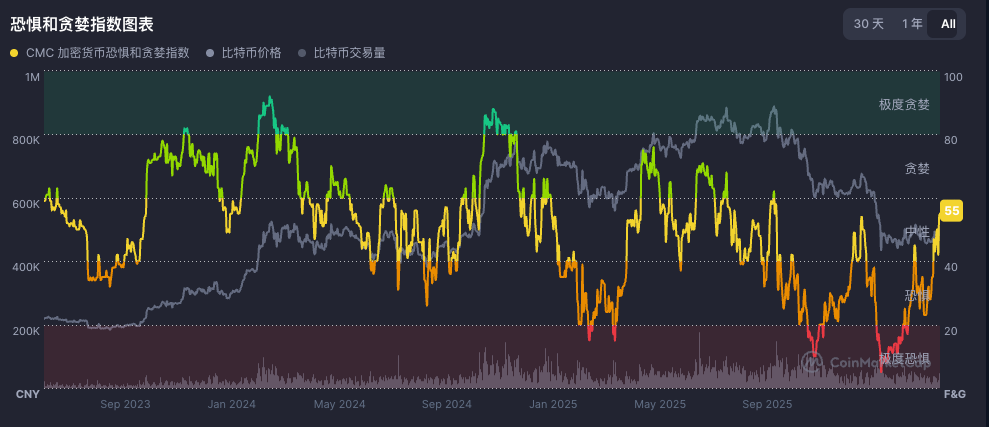989x427 pixels.
Task: Switch to the 30天 time range
Action: tap(868, 24)
